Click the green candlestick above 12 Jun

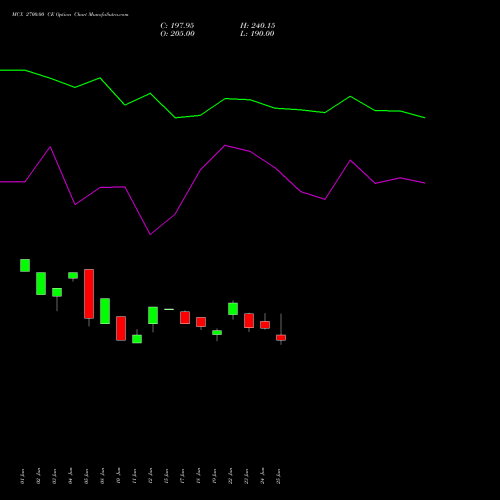(153, 315)
